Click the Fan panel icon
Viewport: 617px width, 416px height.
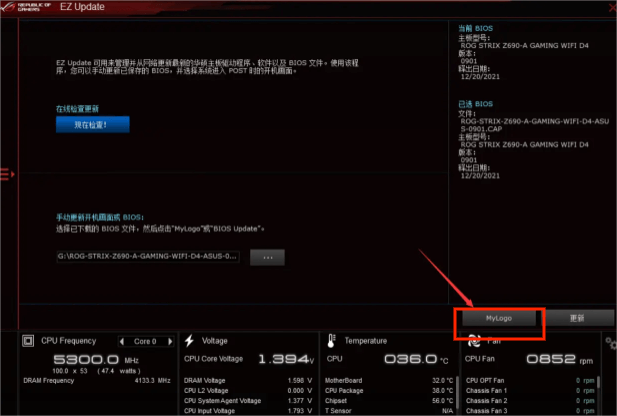point(474,341)
